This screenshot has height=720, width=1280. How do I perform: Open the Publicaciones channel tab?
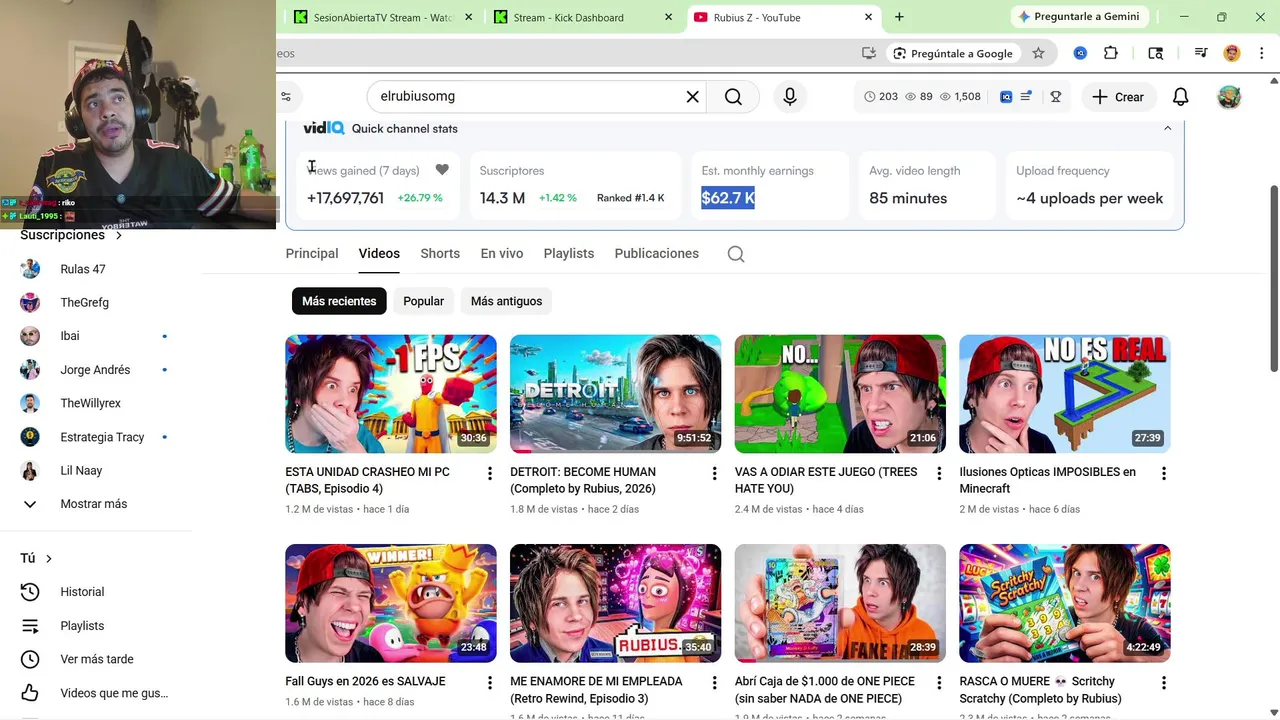click(x=657, y=254)
